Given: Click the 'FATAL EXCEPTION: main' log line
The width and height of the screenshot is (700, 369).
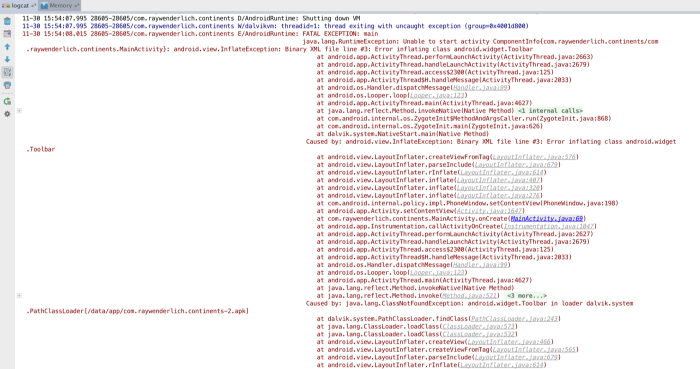Looking at the screenshot, I should (x=200, y=34).
